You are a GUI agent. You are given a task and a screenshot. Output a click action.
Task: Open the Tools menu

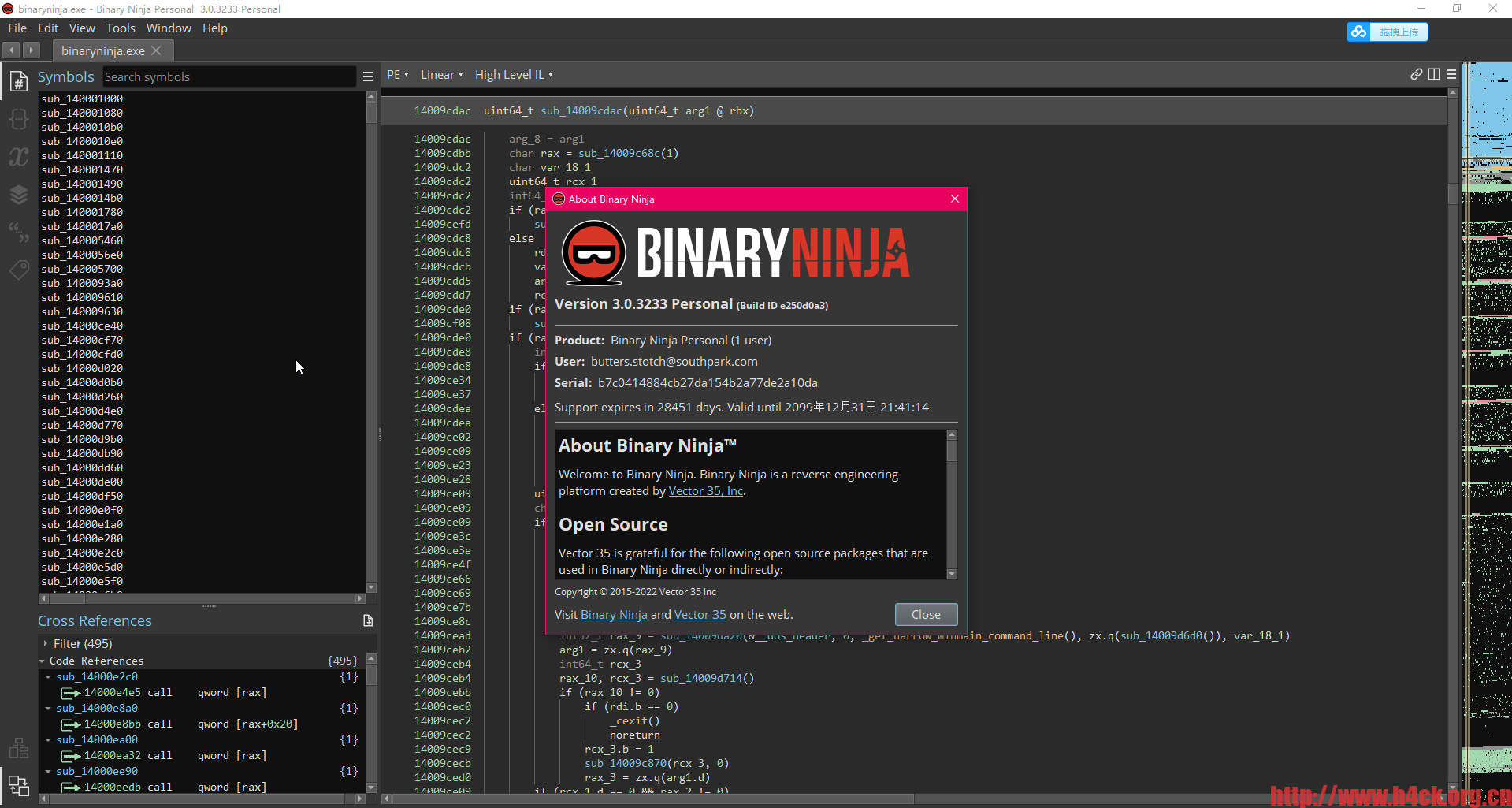click(x=121, y=28)
